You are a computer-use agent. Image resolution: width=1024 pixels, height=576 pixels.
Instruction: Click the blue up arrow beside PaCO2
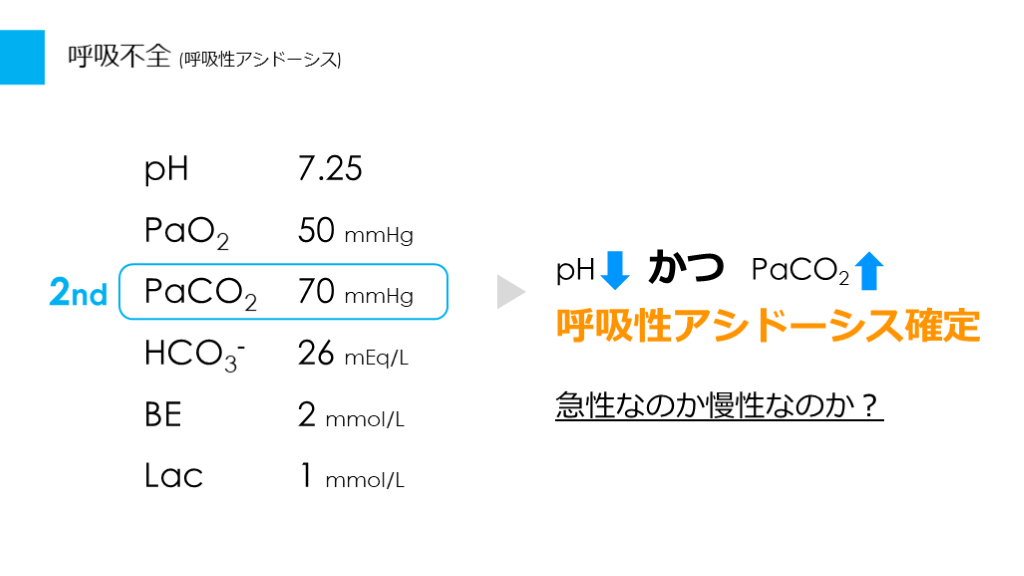coord(871,270)
